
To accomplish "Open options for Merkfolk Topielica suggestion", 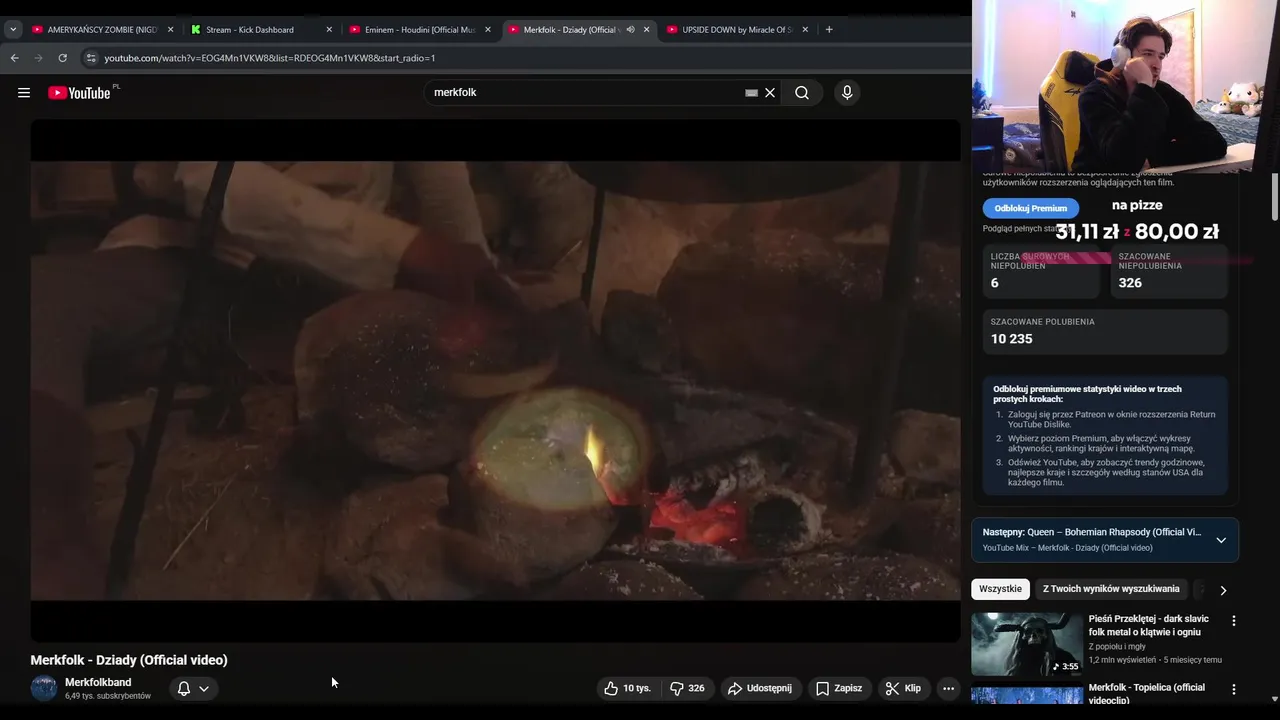I will (1233, 690).
